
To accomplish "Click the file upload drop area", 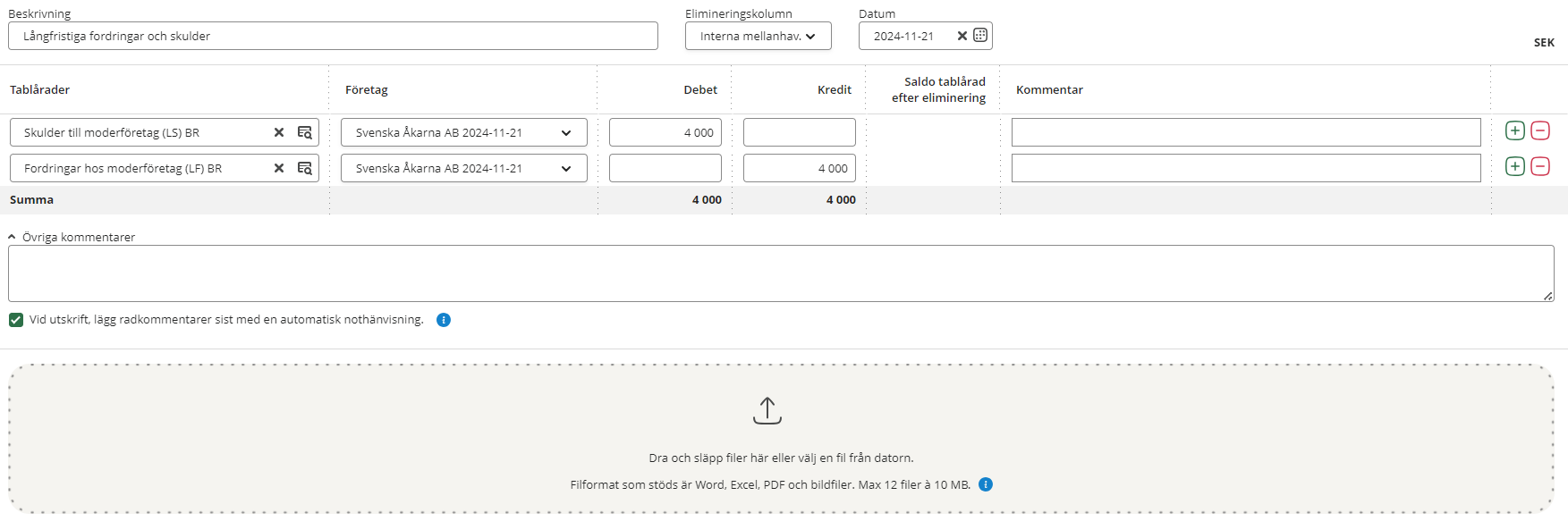I will pyautogui.click(x=780, y=438).
